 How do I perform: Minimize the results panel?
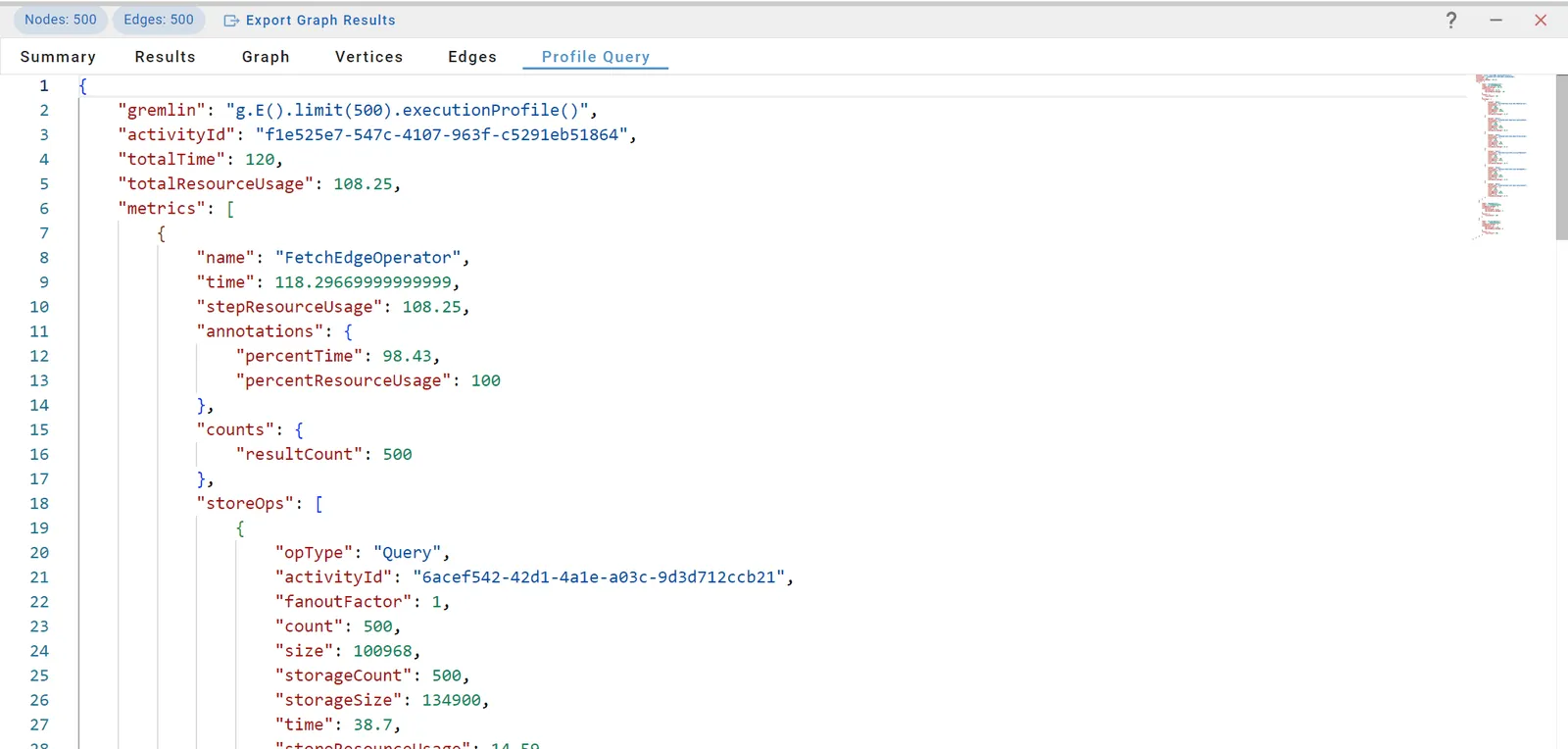(x=1495, y=20)
